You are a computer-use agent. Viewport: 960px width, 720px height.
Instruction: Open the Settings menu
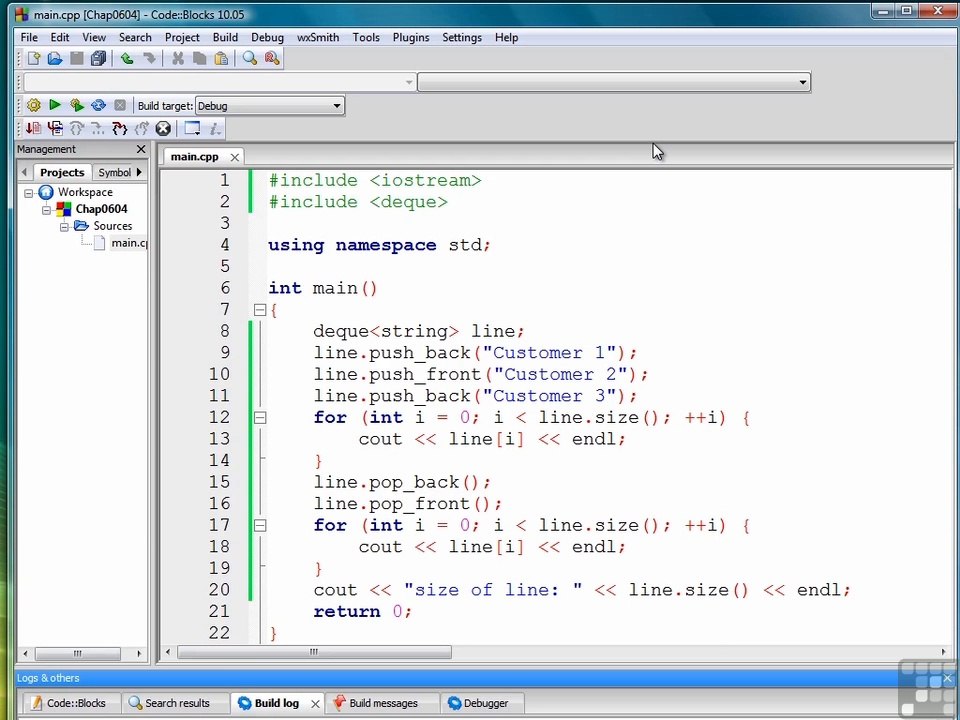[462, 37]
